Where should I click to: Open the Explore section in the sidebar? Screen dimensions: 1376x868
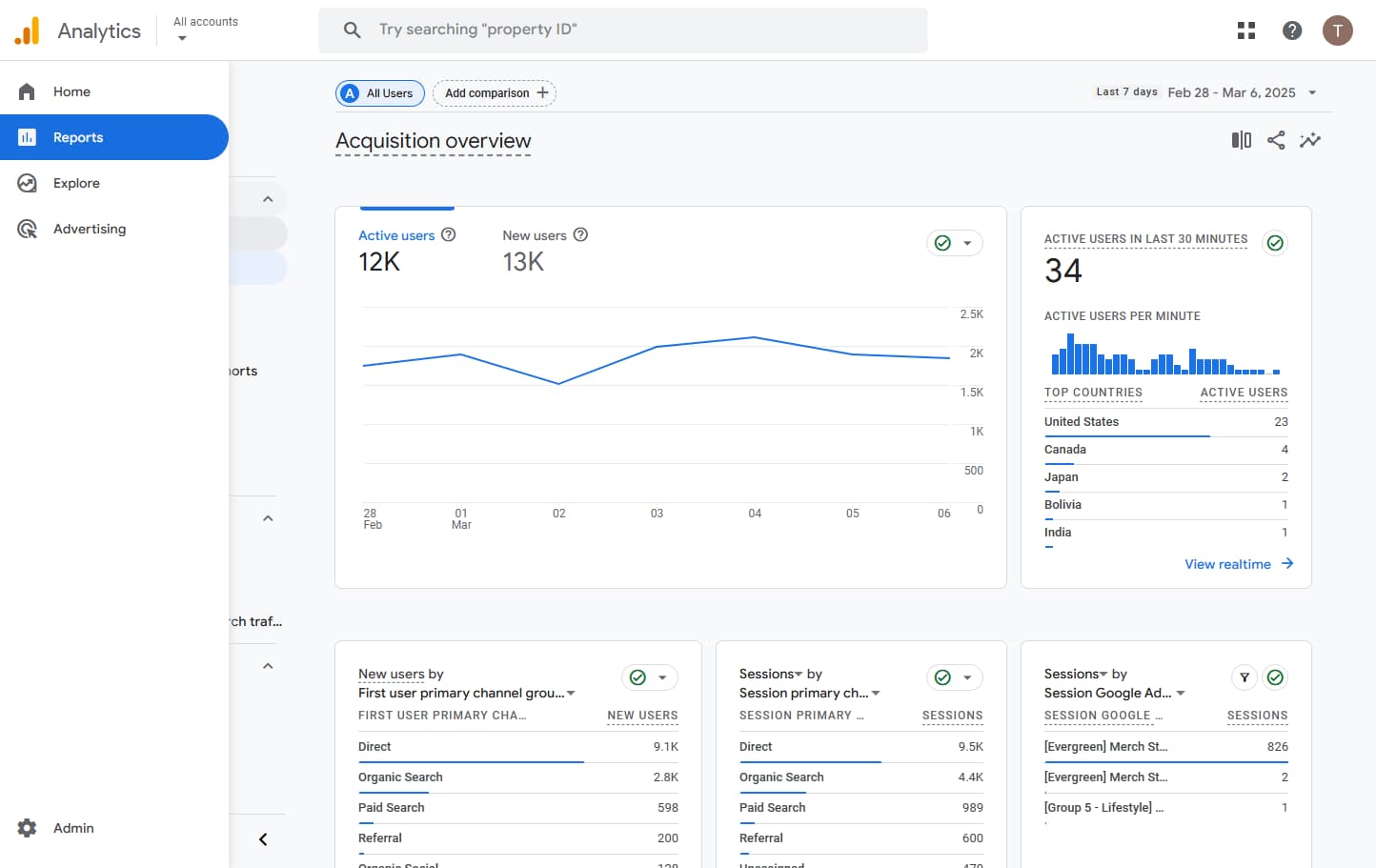click(76, 183)
